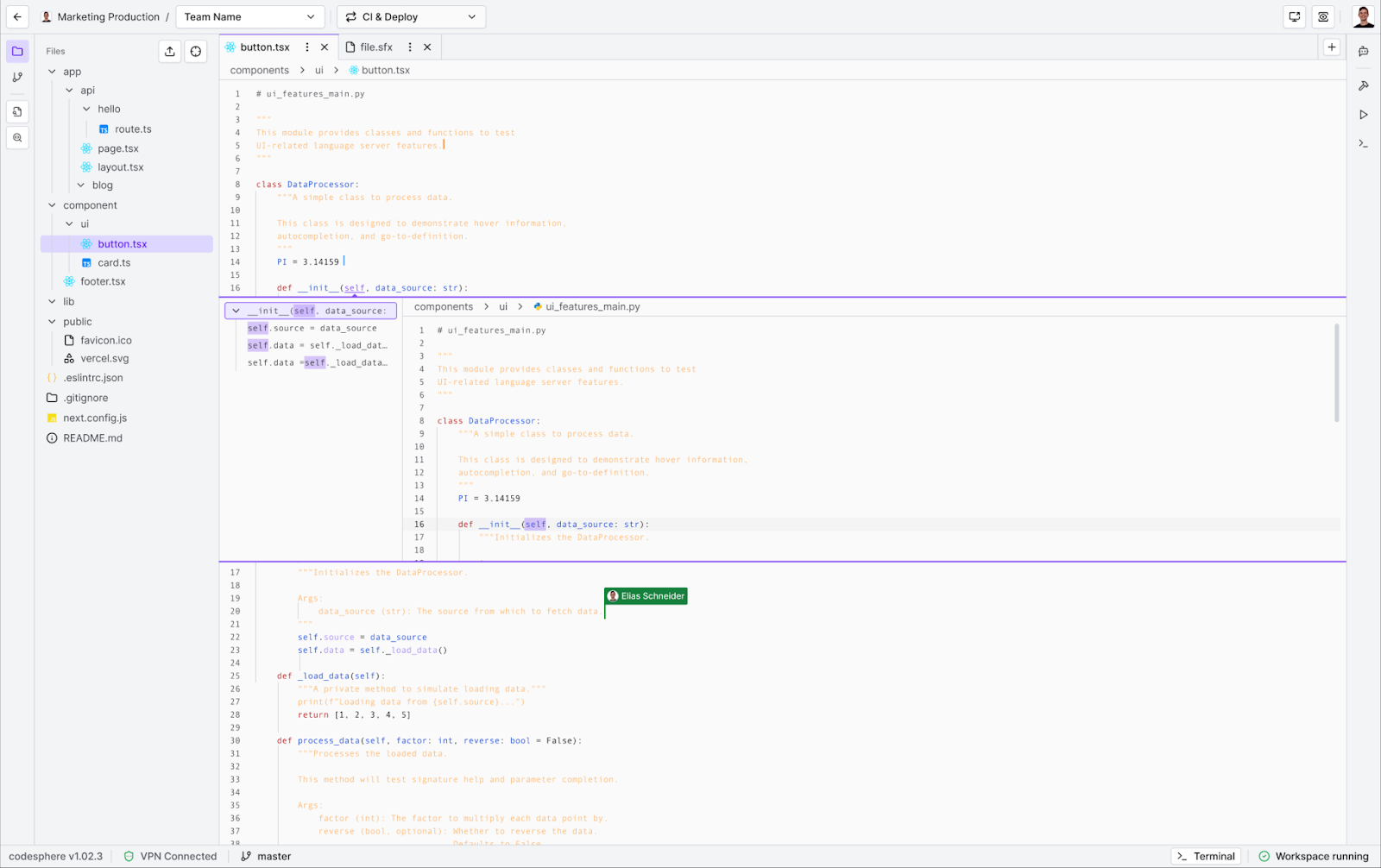The height and width of the screenshot is (868, 1381).
Task: Select the build hammer icon
Action: pos(1364,85)
